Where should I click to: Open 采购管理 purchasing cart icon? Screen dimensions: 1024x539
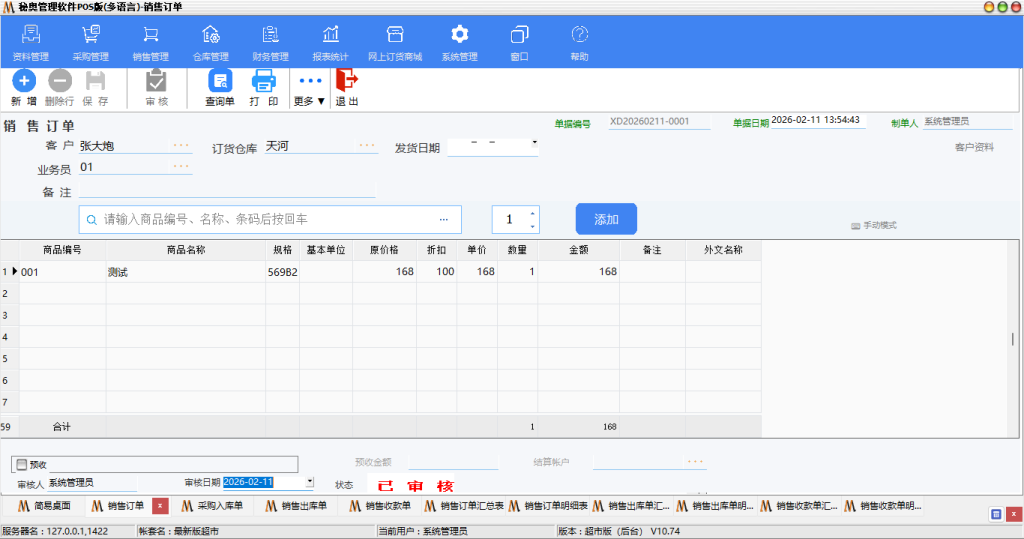point(91,36)
